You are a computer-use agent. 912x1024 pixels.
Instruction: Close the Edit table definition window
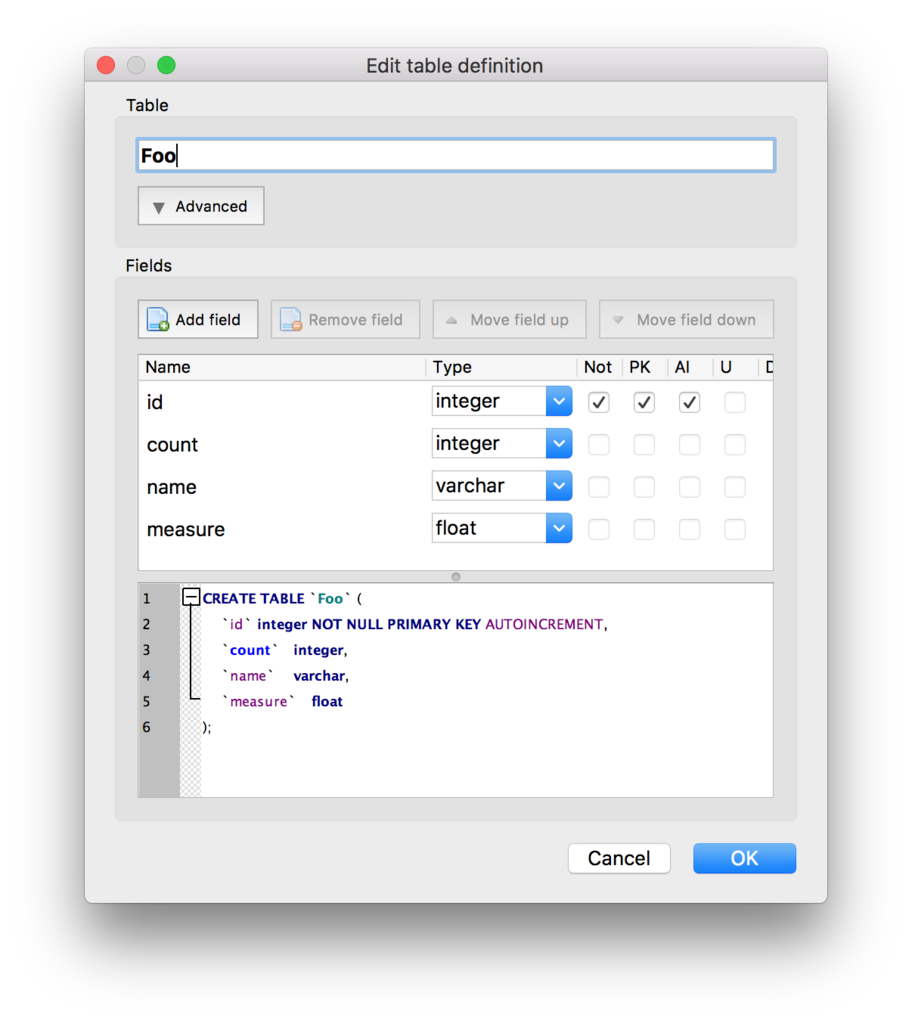(x=106, y=65)
